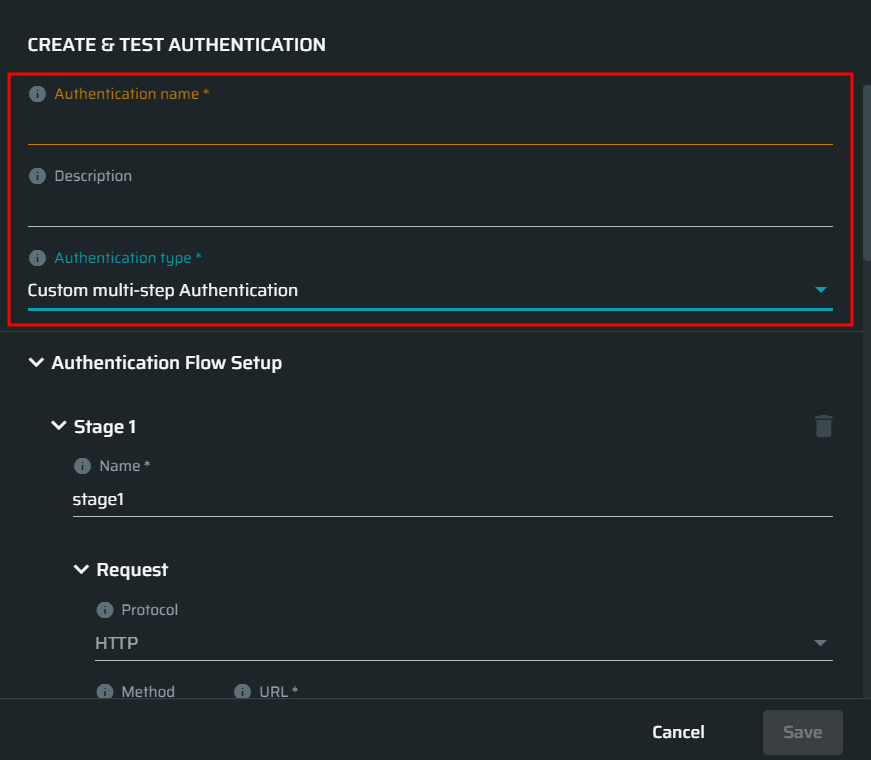Click the stage1 Name text field
The image size is (871, 760).
tap(453, 499)
